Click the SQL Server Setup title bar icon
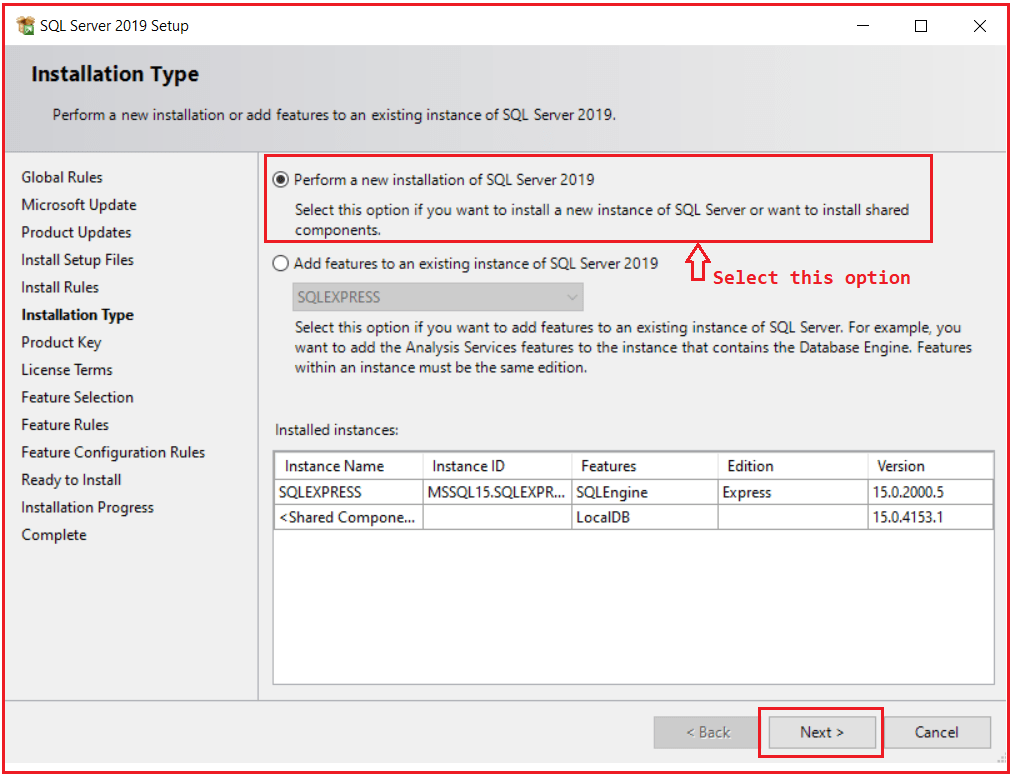This screenshot has width=1014, height=777. [x=26, y=26]
